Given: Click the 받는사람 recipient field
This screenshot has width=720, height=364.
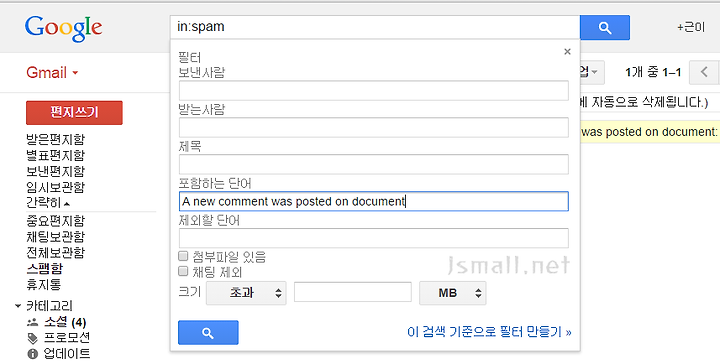Looking at the screenshot, I should click(373, 128).
